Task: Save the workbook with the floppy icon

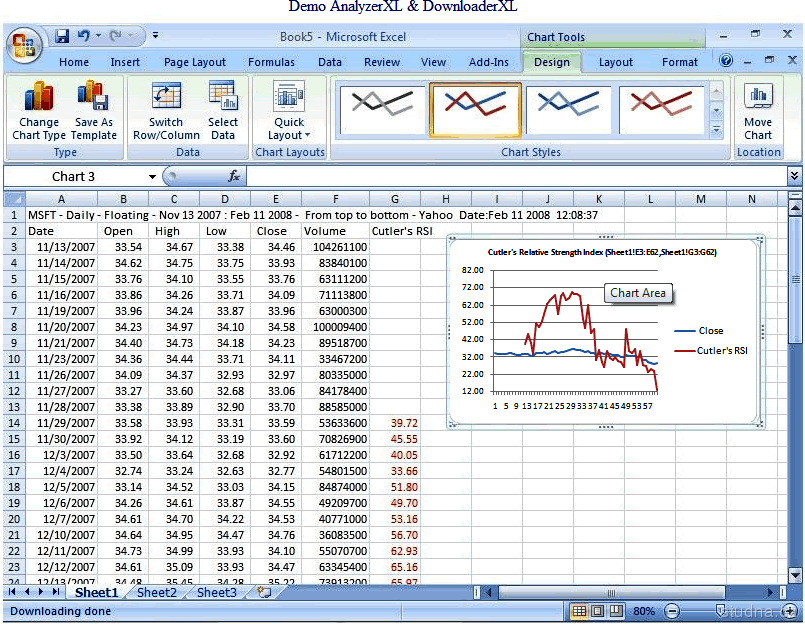Action: (63, 36)
